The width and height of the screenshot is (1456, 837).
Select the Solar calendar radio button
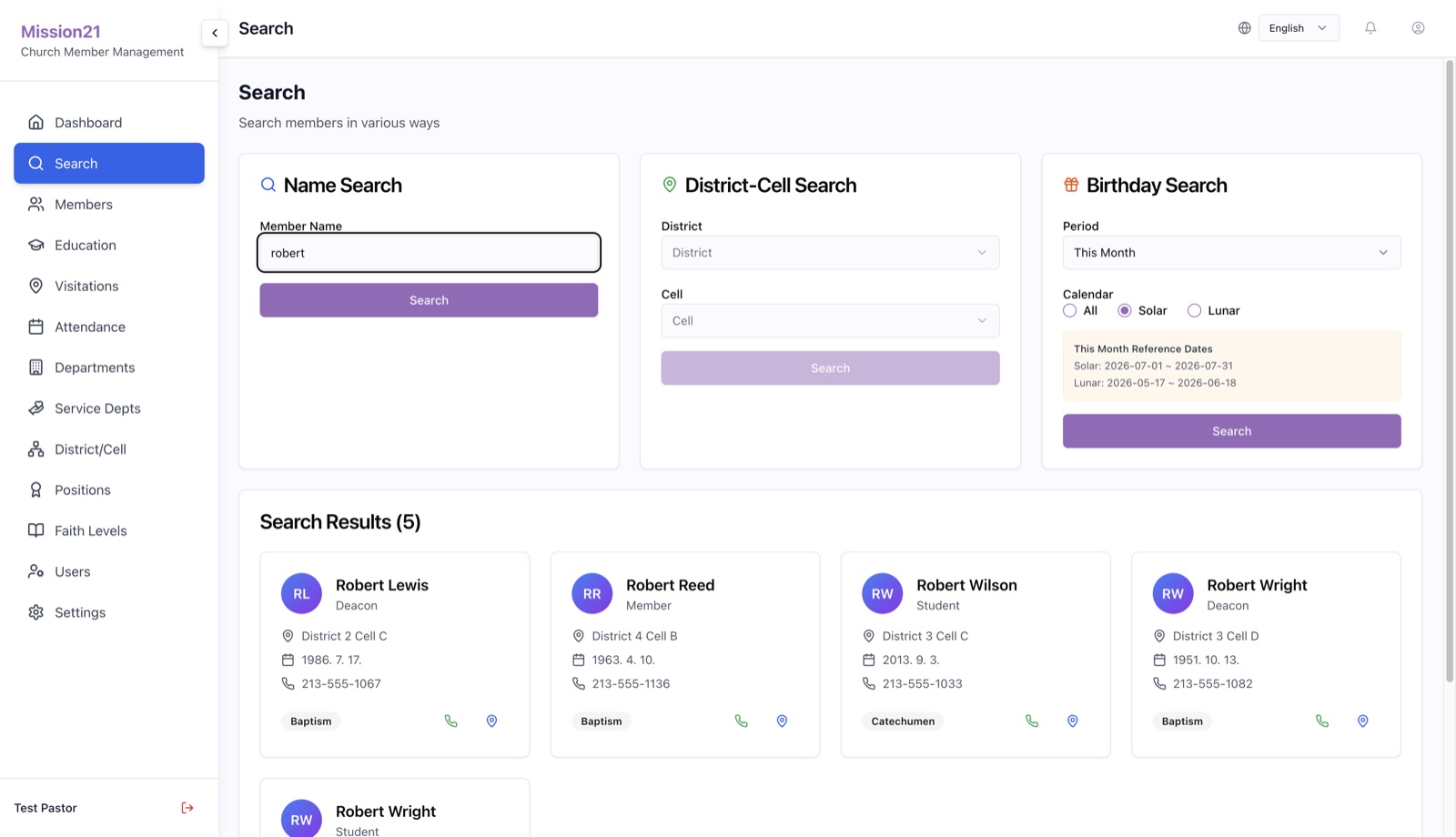pos(1125,310)
